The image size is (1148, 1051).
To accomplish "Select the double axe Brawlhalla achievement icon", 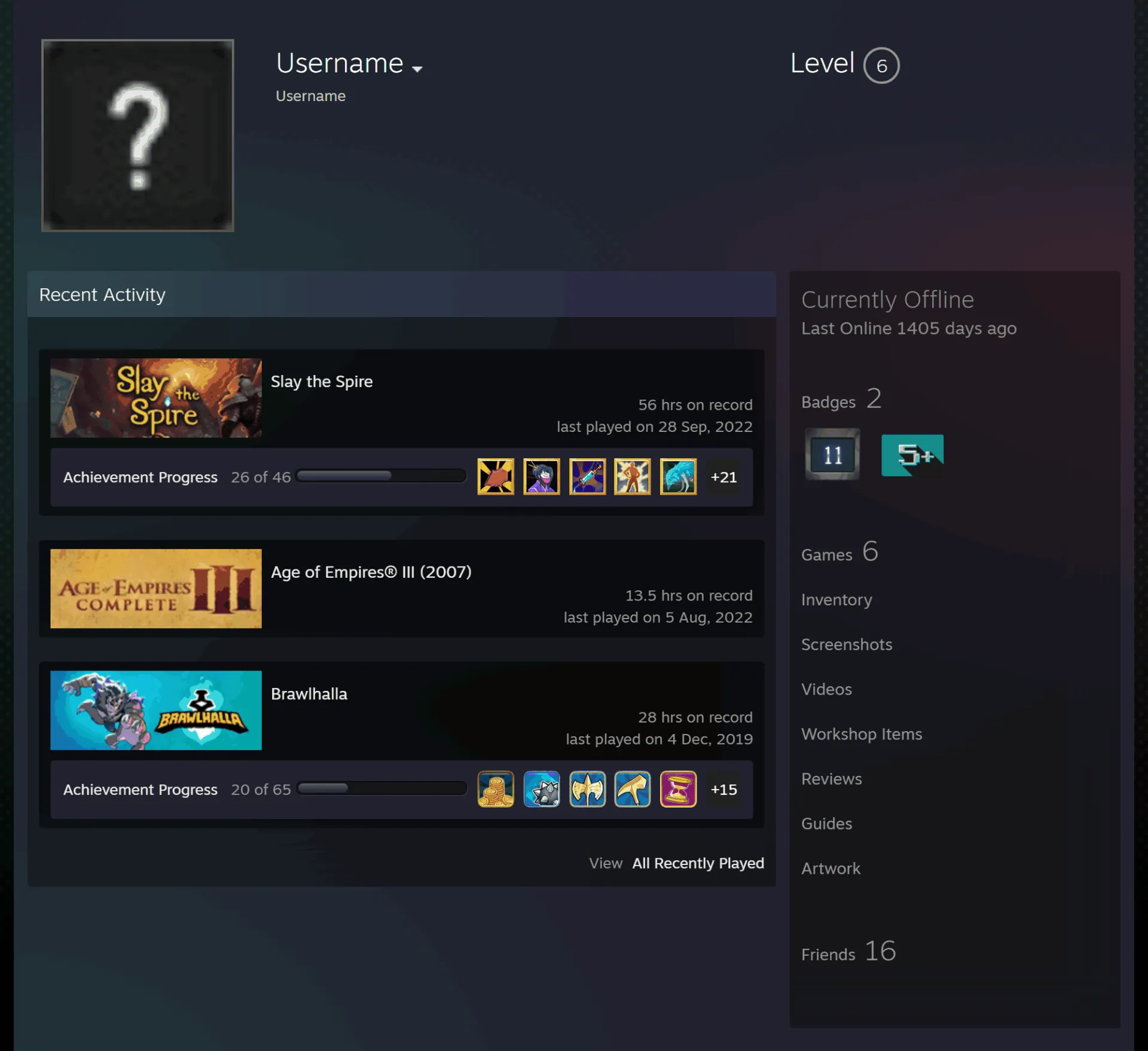I will (x=587, y=789).
